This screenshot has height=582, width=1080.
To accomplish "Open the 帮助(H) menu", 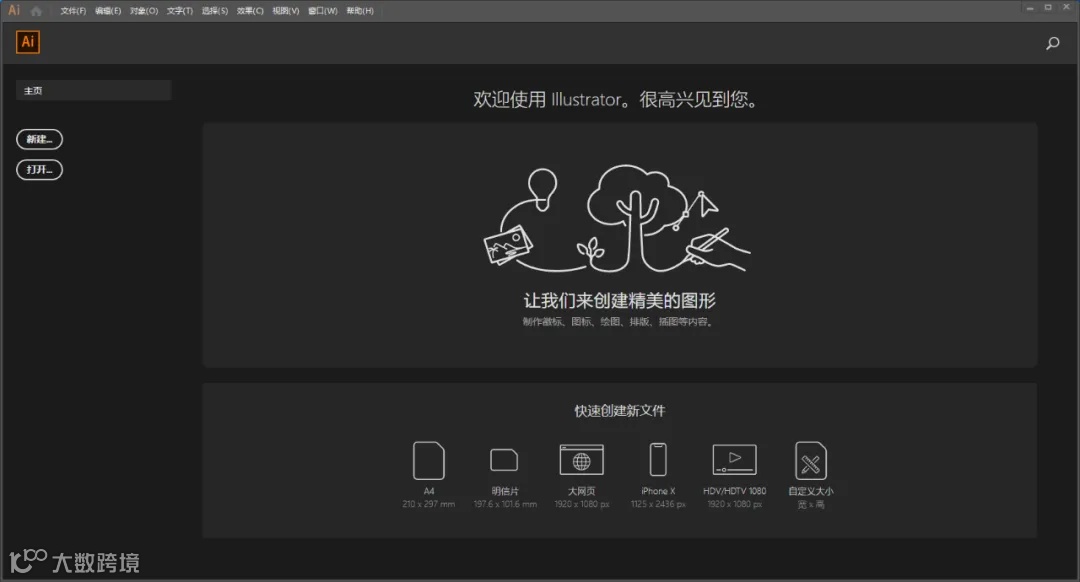I will click(360, 11).
